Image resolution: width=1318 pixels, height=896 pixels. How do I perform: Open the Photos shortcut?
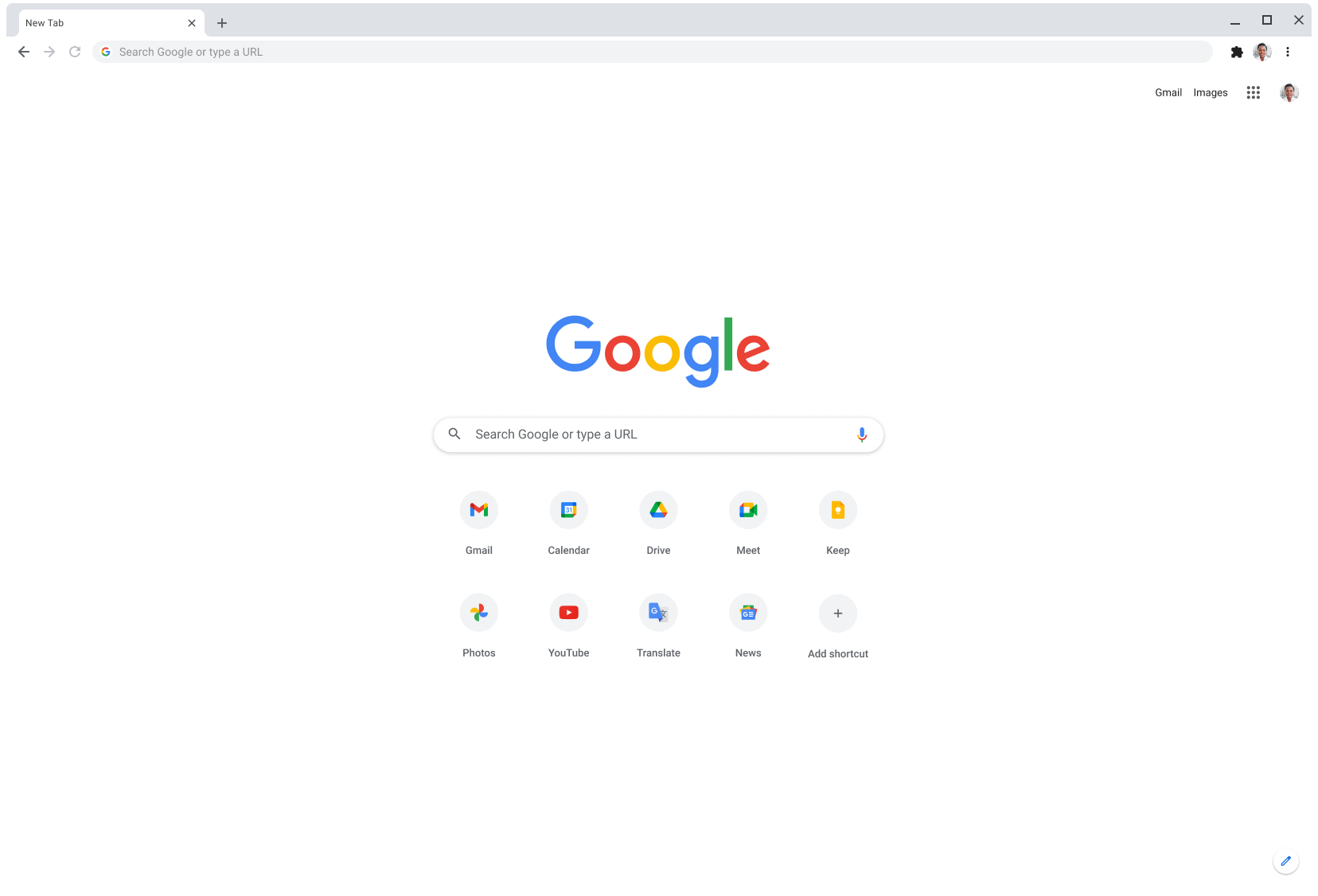478,613
